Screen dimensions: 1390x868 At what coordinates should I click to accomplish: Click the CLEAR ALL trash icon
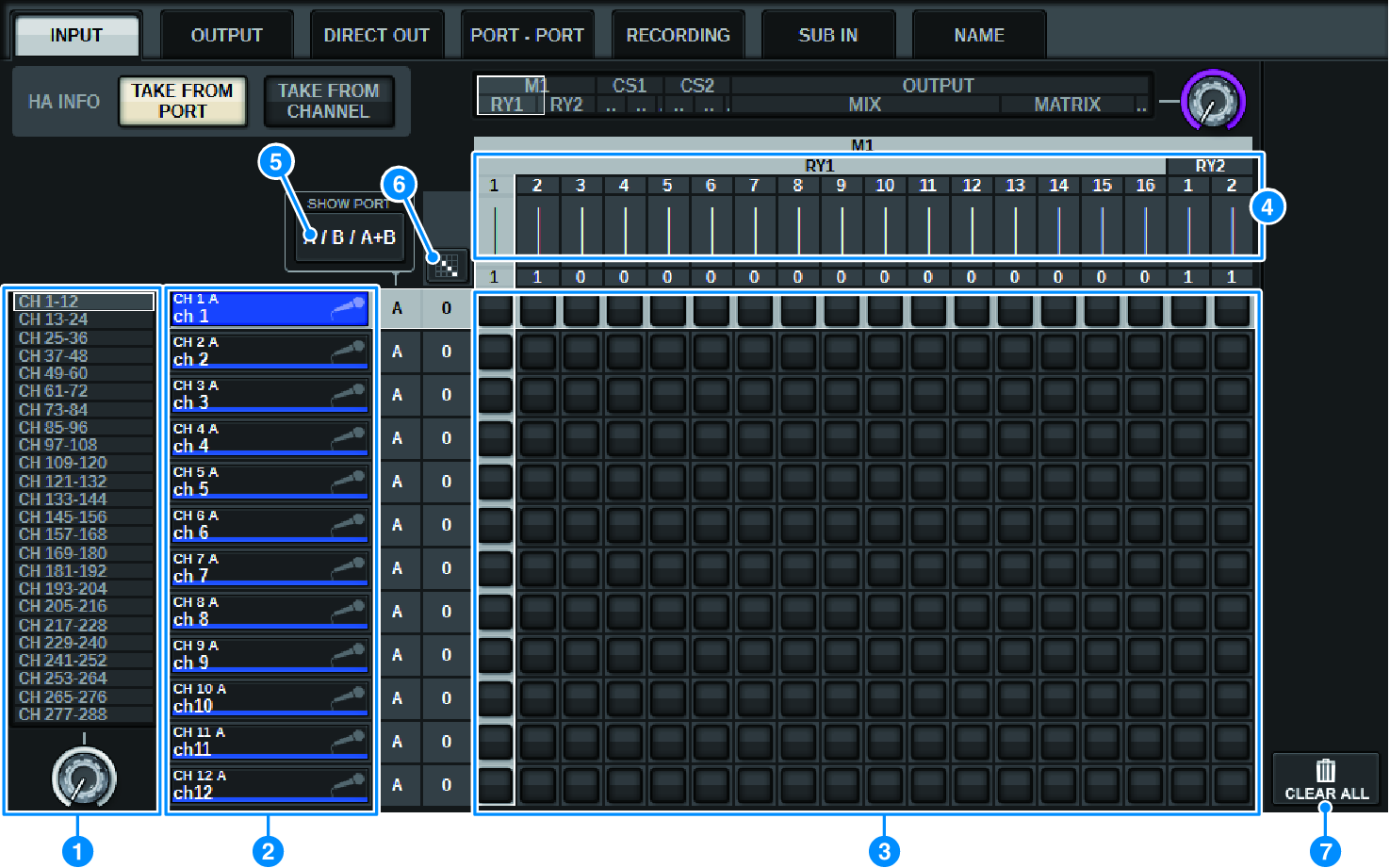(x=1325, y=771)
